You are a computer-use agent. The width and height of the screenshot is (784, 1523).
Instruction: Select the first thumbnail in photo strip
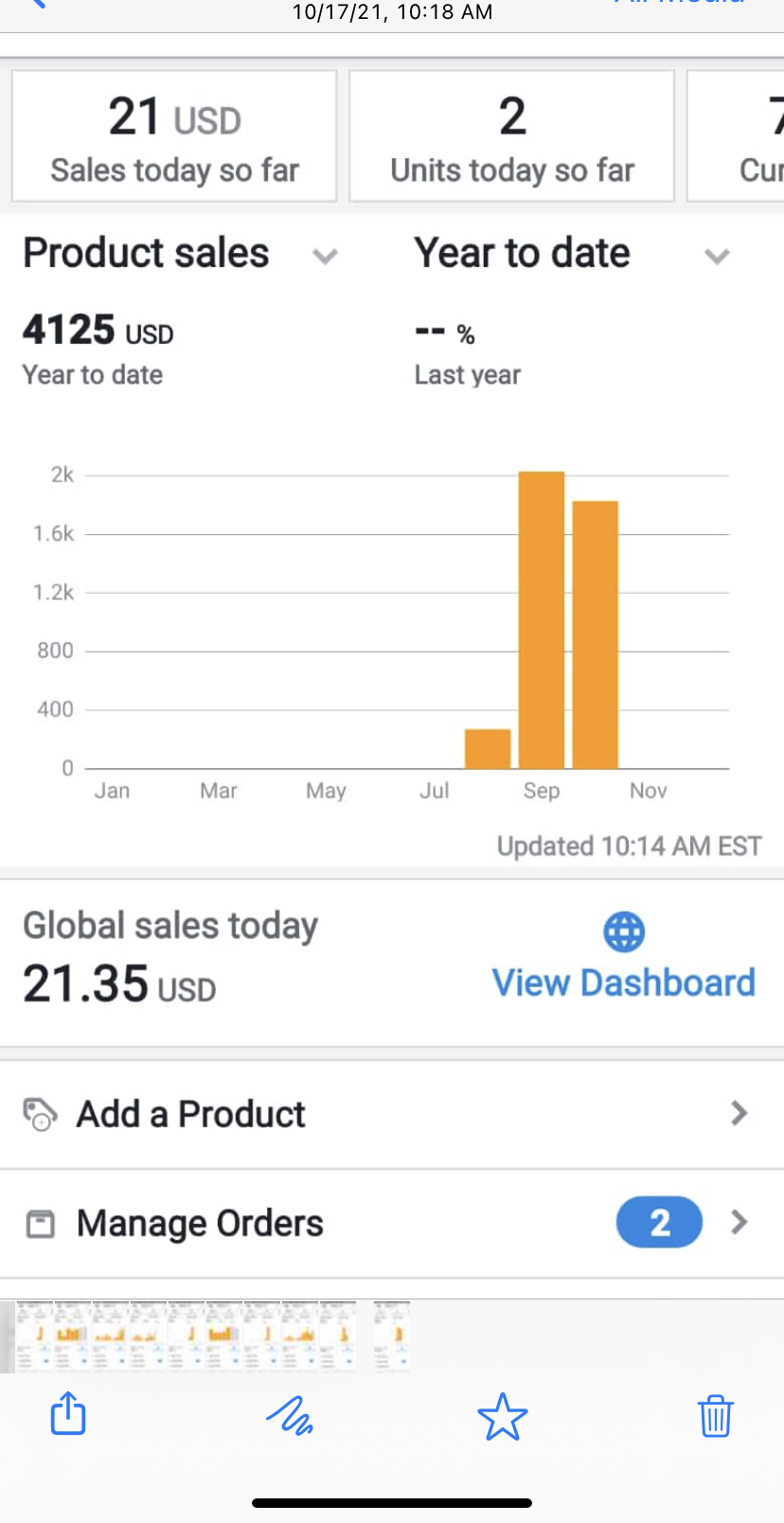click(x=35, y=1336)
